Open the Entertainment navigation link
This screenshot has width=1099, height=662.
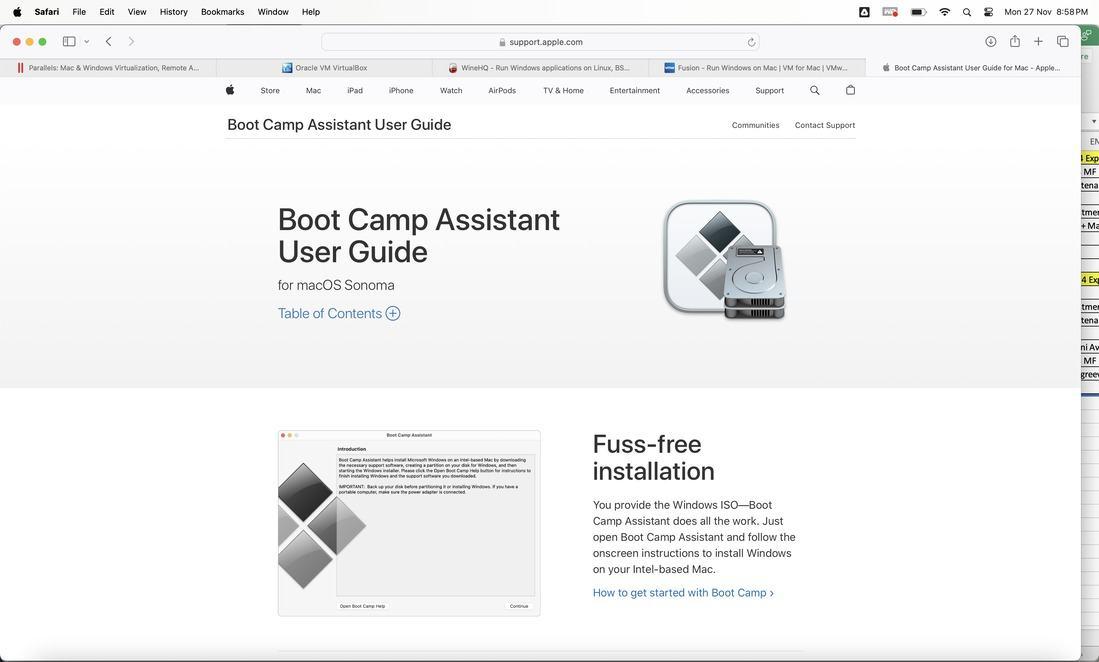coord(634,90)
